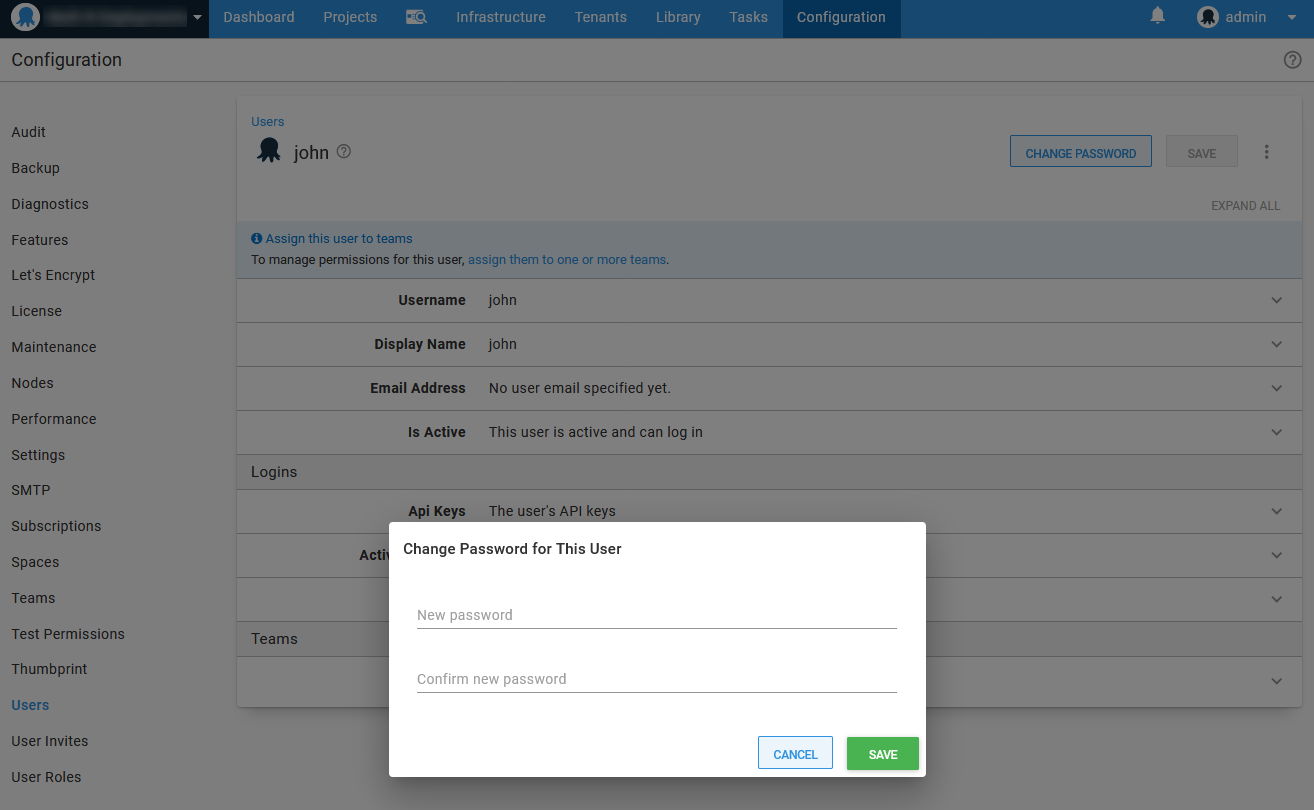Click the Octopus logo in top-left corner
The height and width of the screenshot is (810, 1314).
coord(25,18)
